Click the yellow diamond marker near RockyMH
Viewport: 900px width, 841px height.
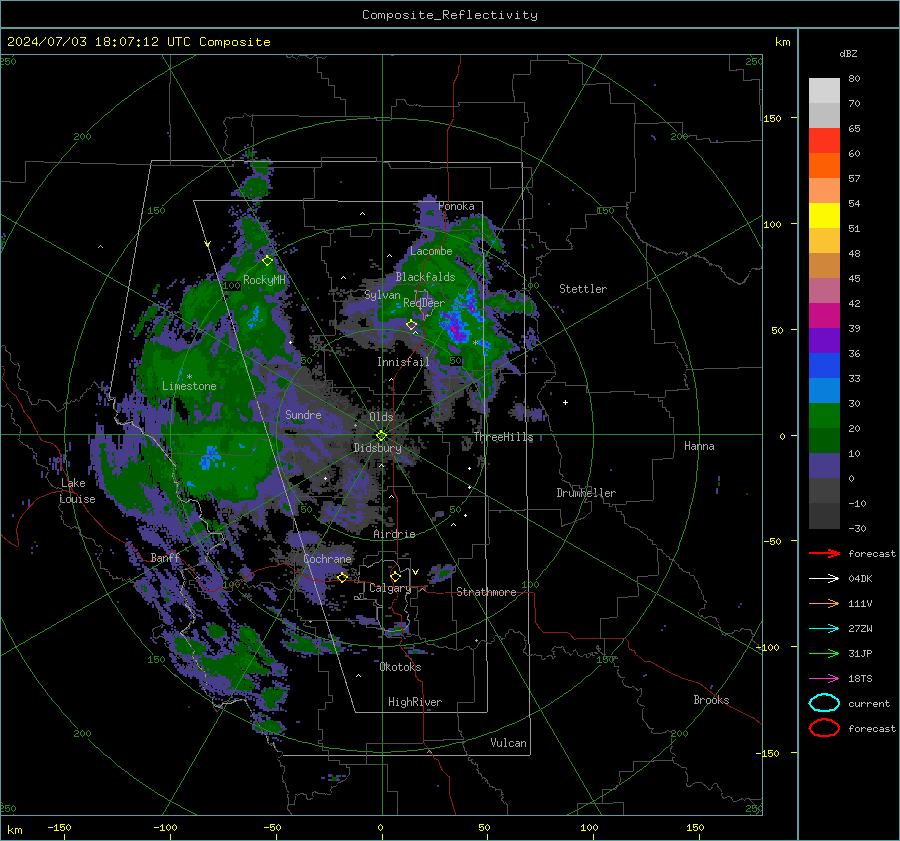(x=267, y=261)
